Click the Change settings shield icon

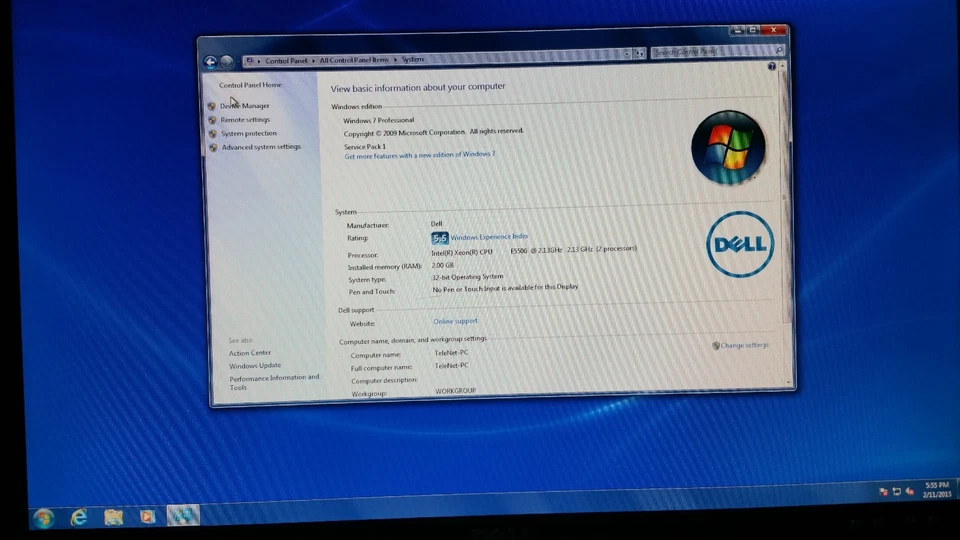tap(716, 346)
